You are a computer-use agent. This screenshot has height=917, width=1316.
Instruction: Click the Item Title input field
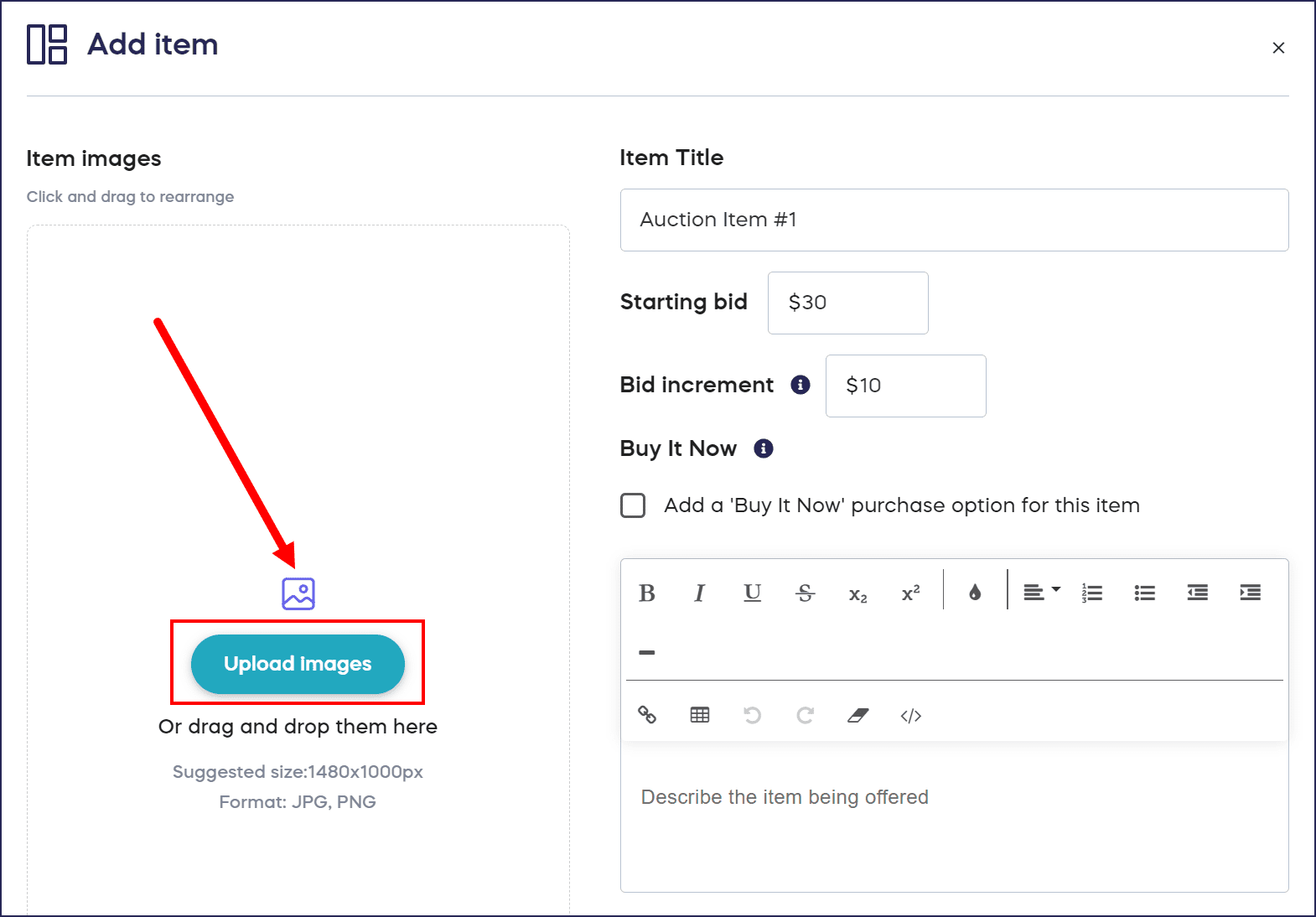tap(954, 220)
